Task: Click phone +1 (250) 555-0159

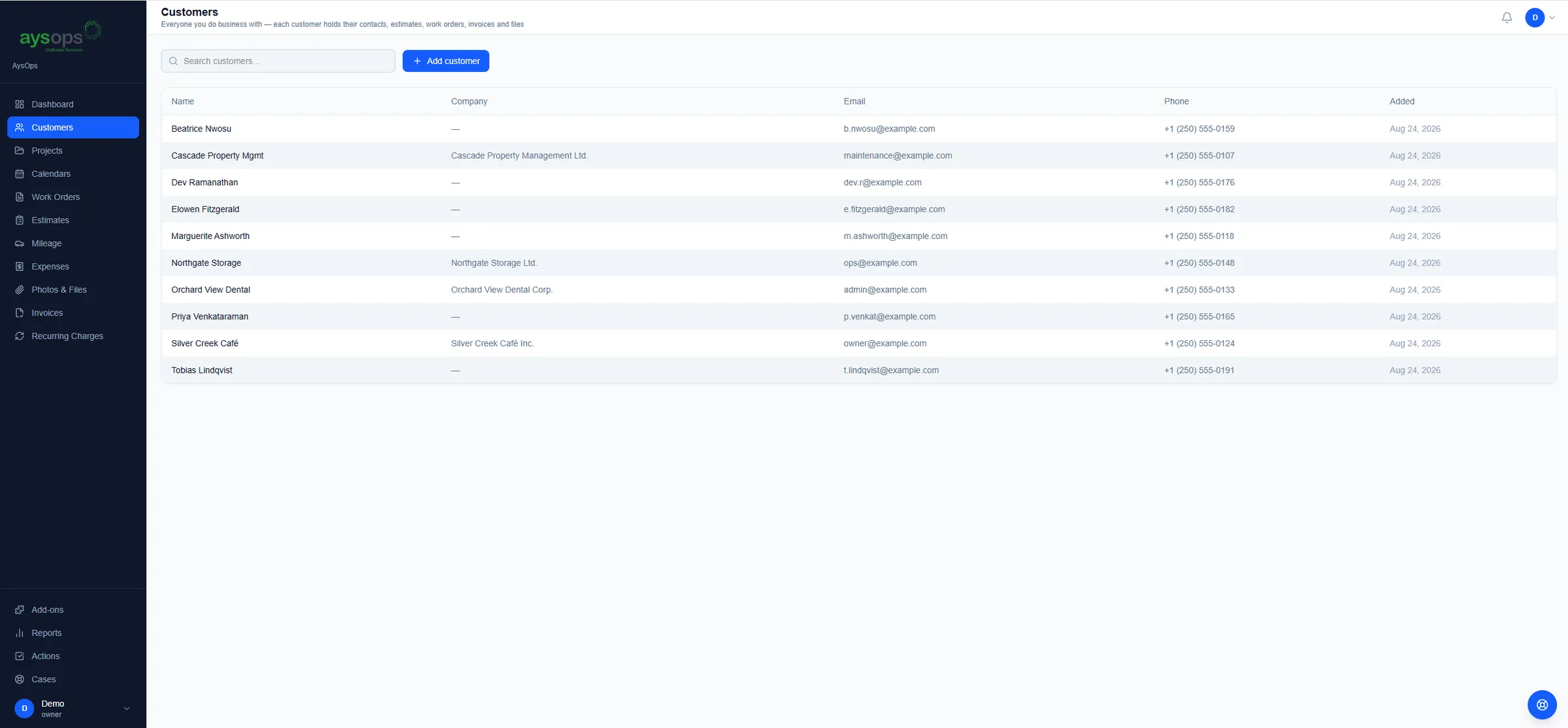Action: (1200, 129)
